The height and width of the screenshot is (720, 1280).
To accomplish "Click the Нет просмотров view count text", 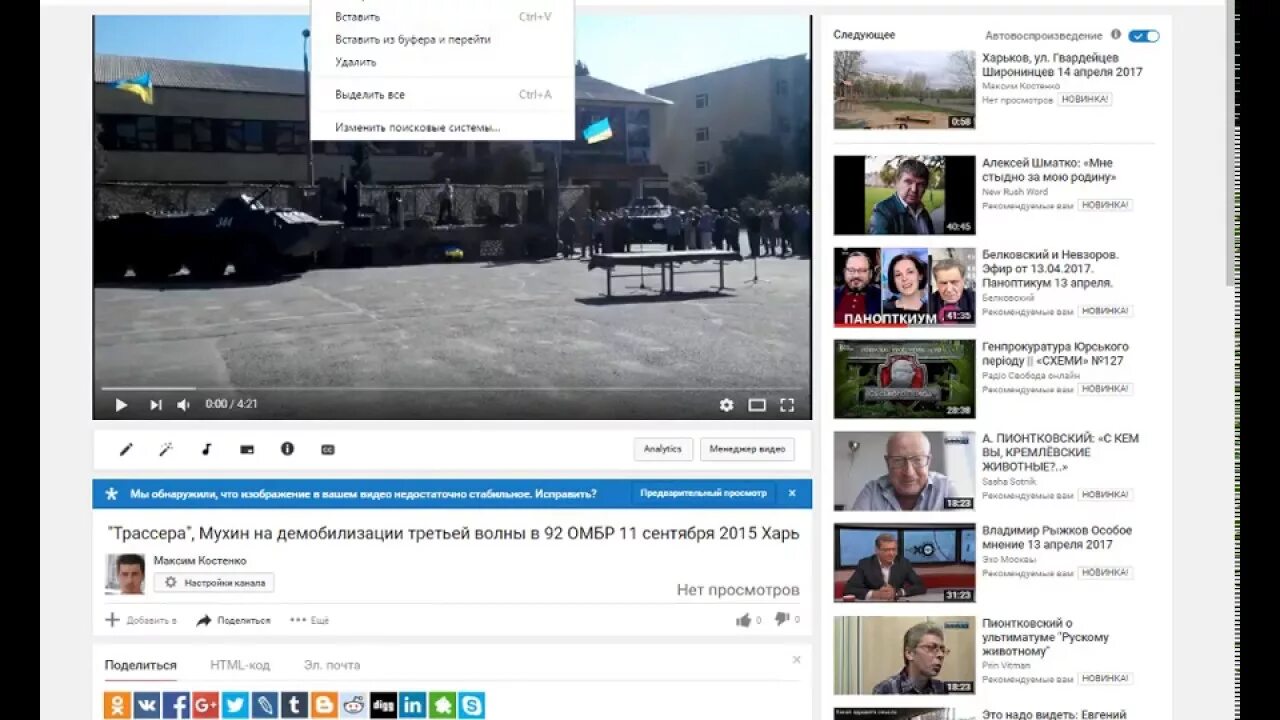I will pos(738,590).
